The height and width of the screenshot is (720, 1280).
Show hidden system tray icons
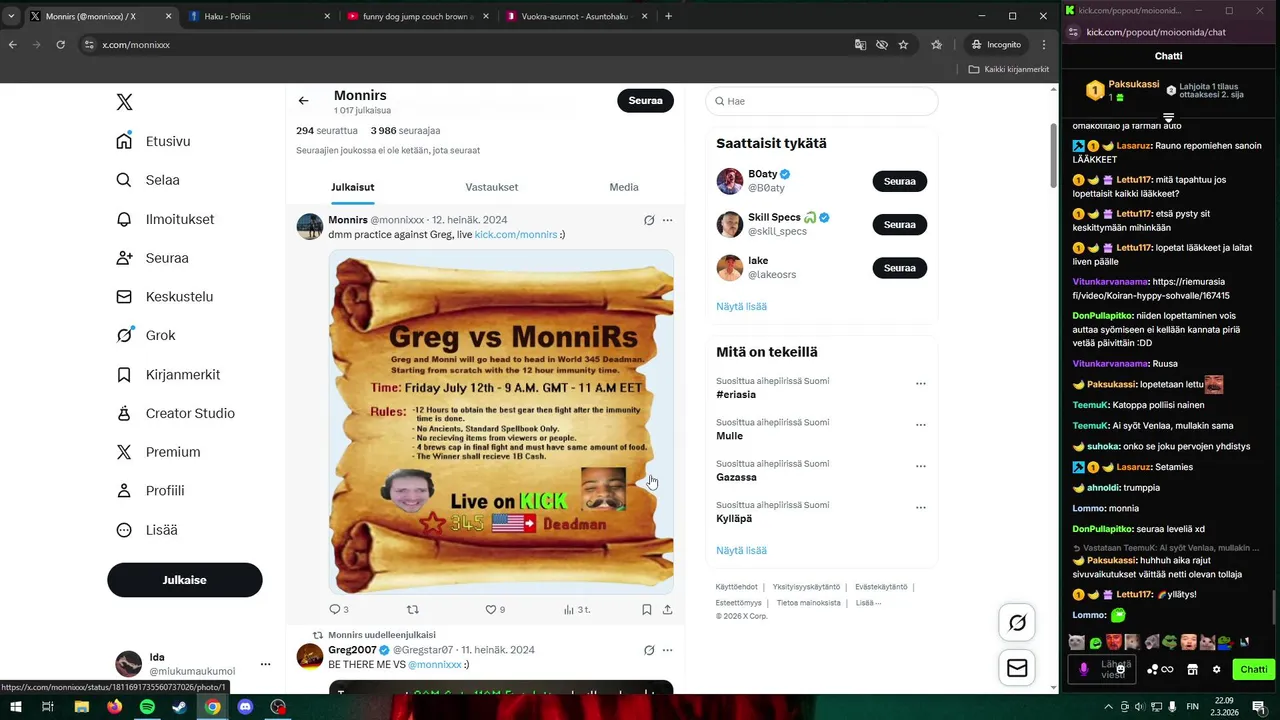click(x=1107, y=707)
